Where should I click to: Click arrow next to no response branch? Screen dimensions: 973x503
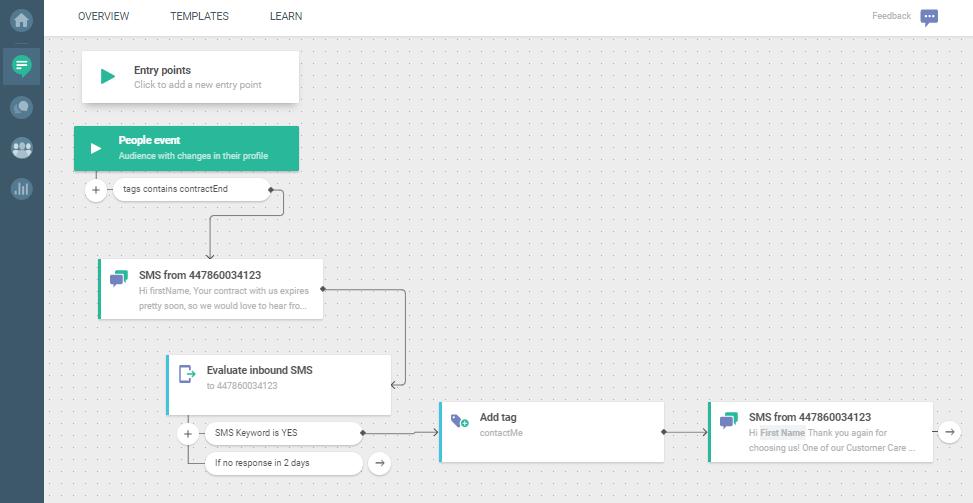click(379, 463)
